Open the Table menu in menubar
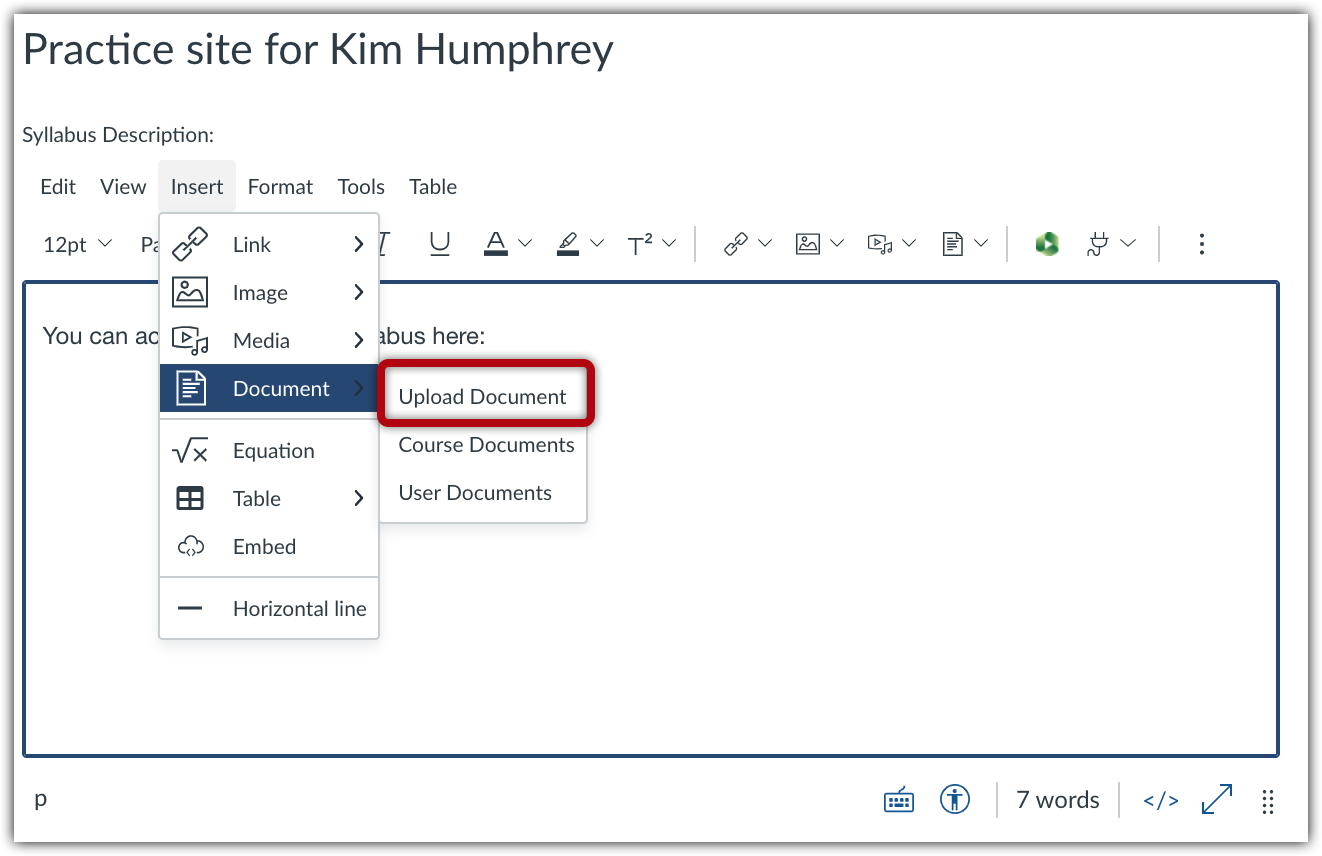 (x=433, y=187)
